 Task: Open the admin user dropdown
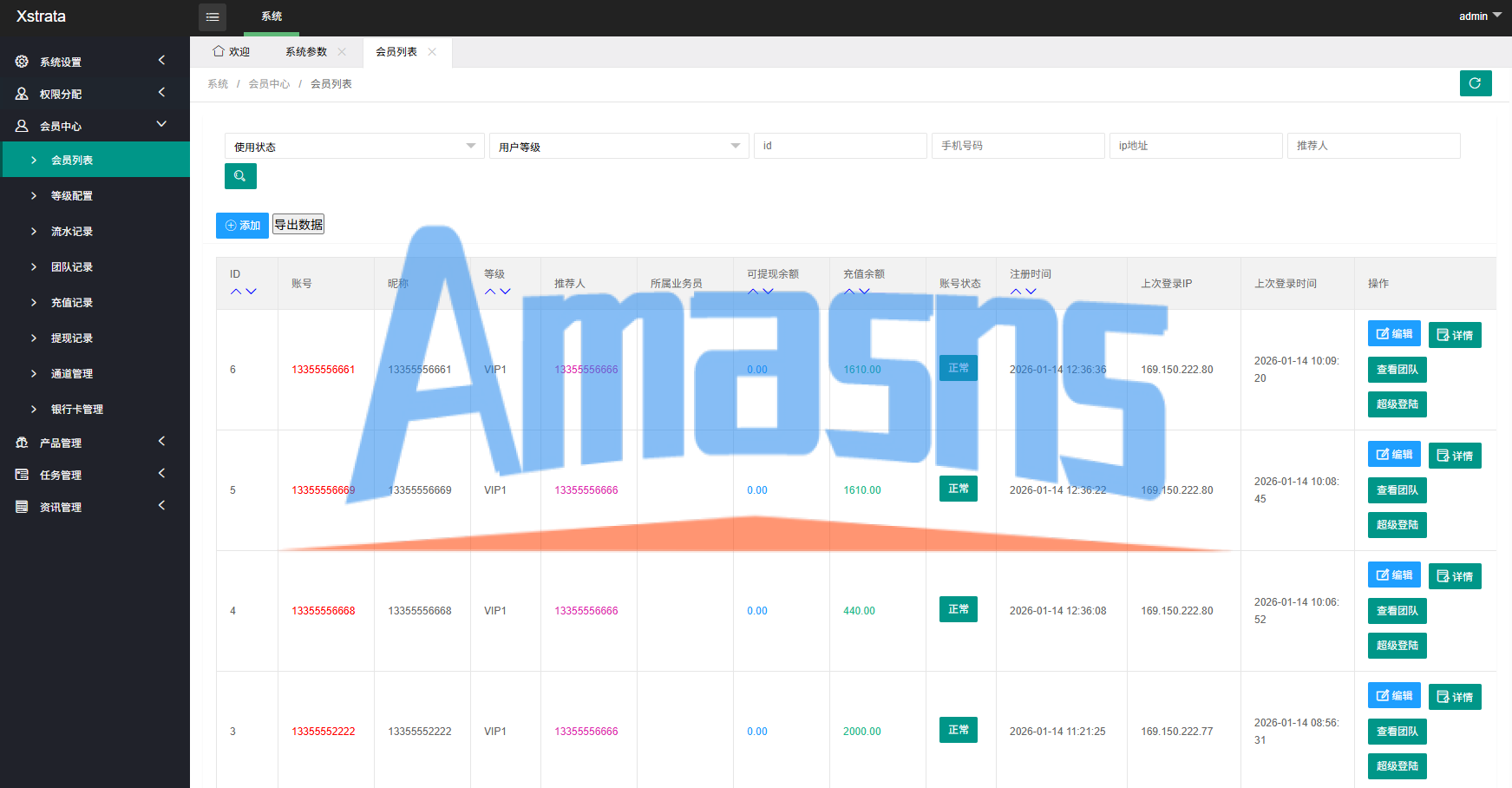[x=1480, y=16]
